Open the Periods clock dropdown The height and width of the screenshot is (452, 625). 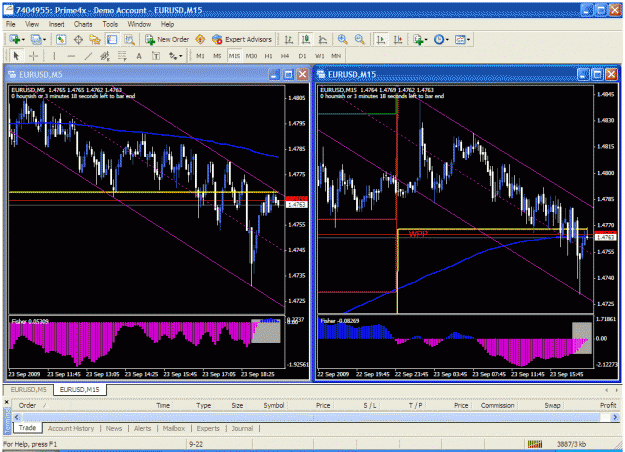coord(441,39)
